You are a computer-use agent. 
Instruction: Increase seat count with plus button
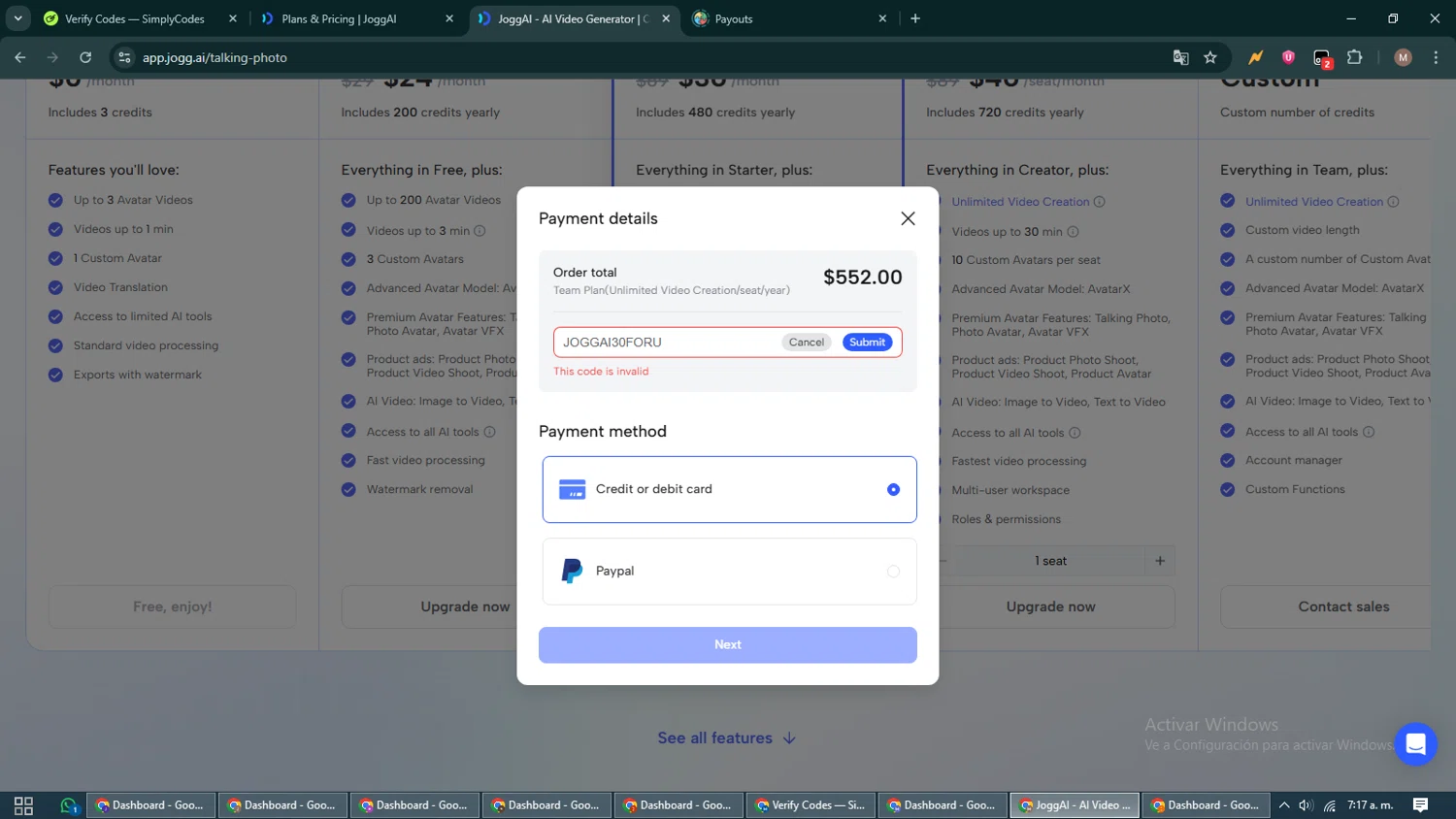coord(1160,561)
